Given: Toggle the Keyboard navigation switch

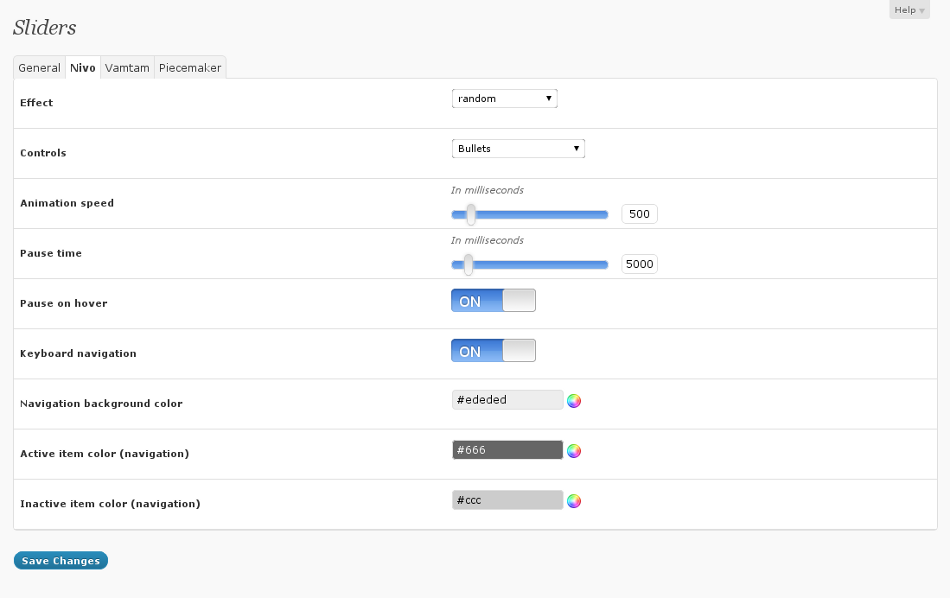Looking at the screenshot, I should click(x=493, y=351).
